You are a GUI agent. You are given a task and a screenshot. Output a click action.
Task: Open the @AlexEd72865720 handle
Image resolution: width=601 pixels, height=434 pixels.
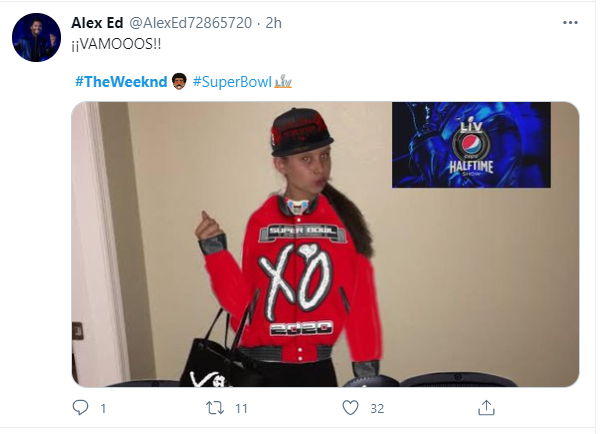[190, 23]
